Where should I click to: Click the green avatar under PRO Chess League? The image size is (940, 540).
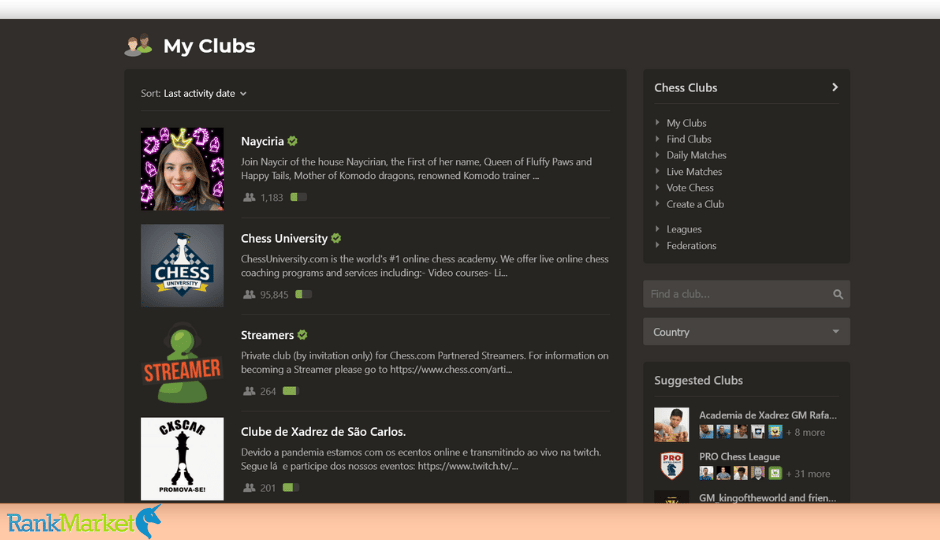click(775, 473)
